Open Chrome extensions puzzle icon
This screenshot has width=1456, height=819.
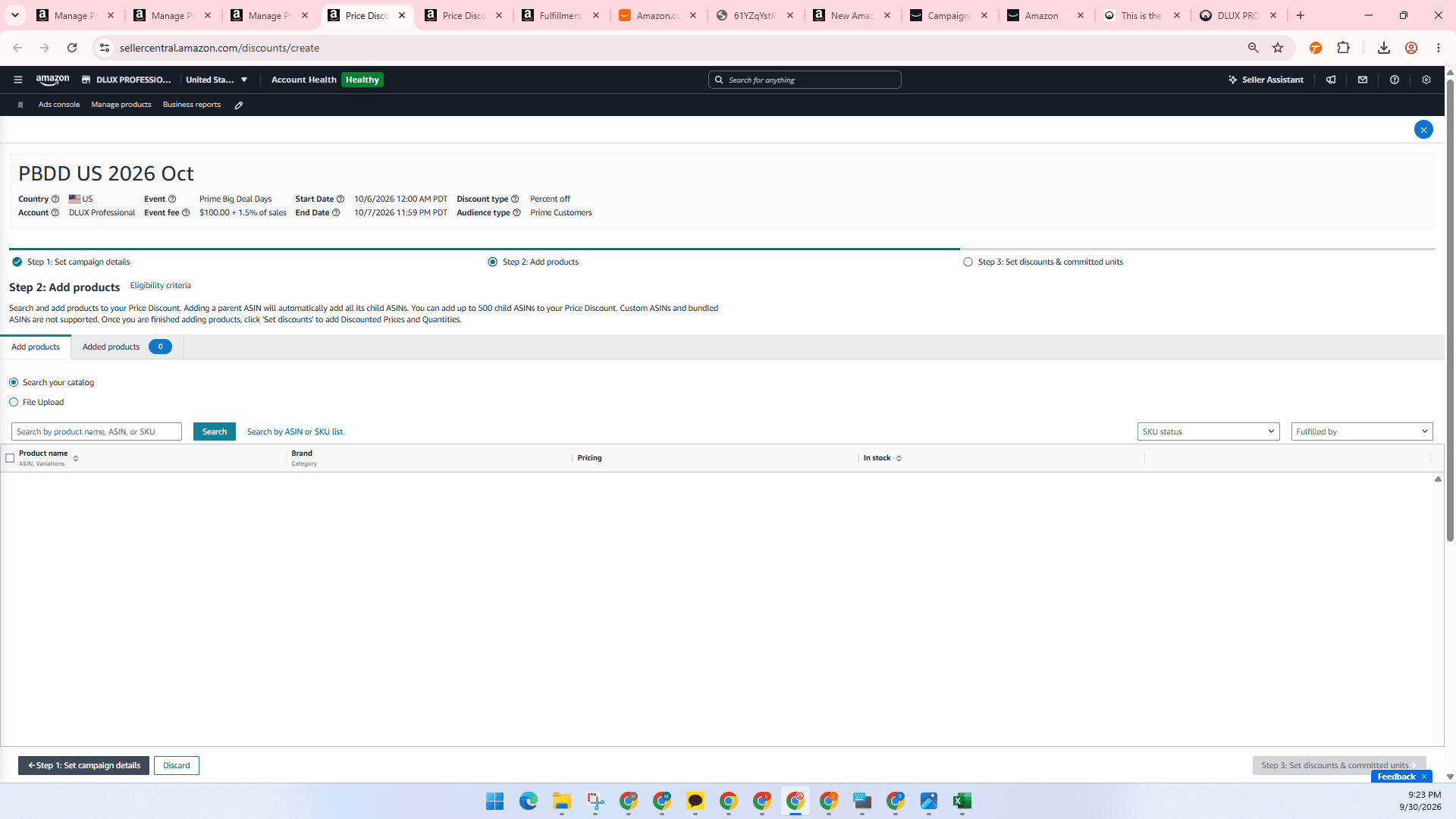pyautogui.click(x=1343, y=48)
